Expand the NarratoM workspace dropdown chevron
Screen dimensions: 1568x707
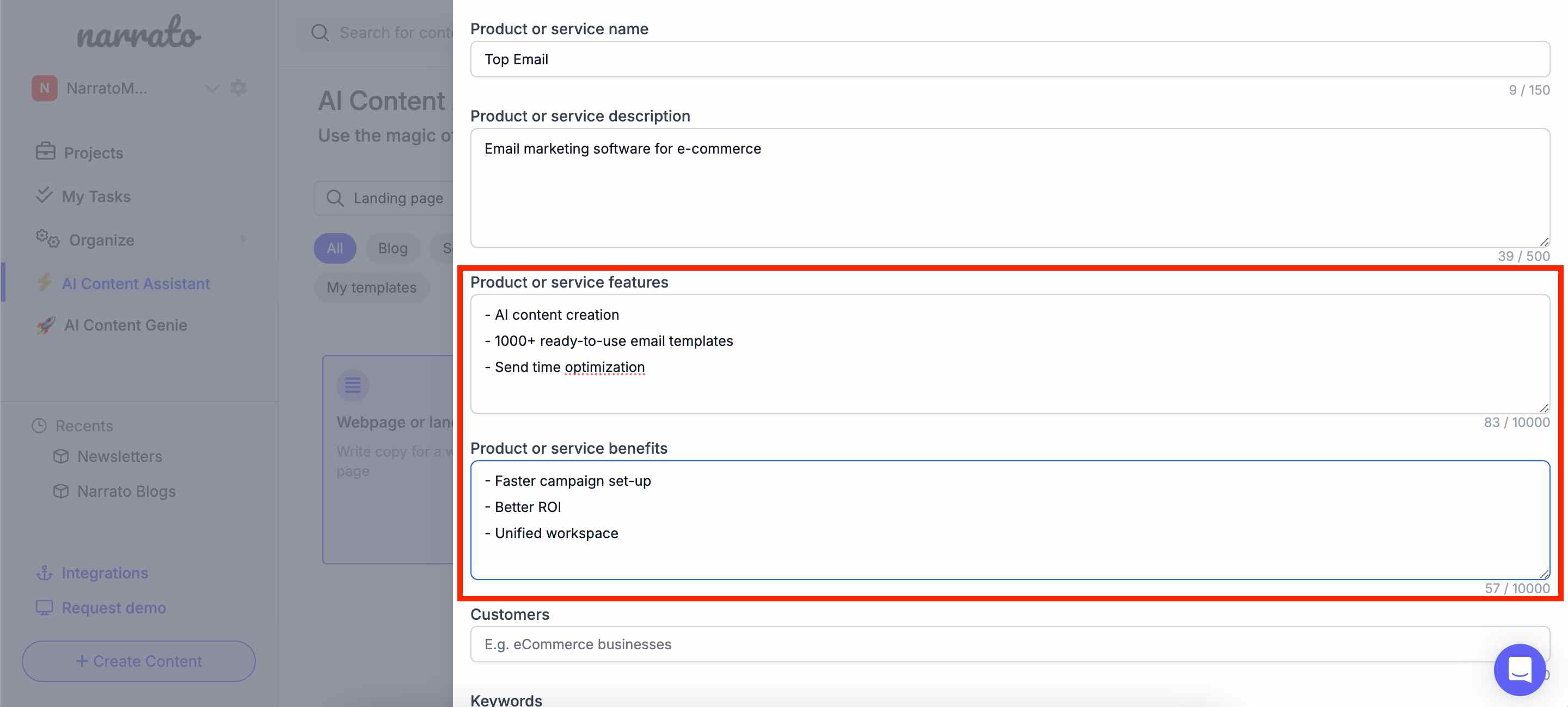click(x=212, y=88)
